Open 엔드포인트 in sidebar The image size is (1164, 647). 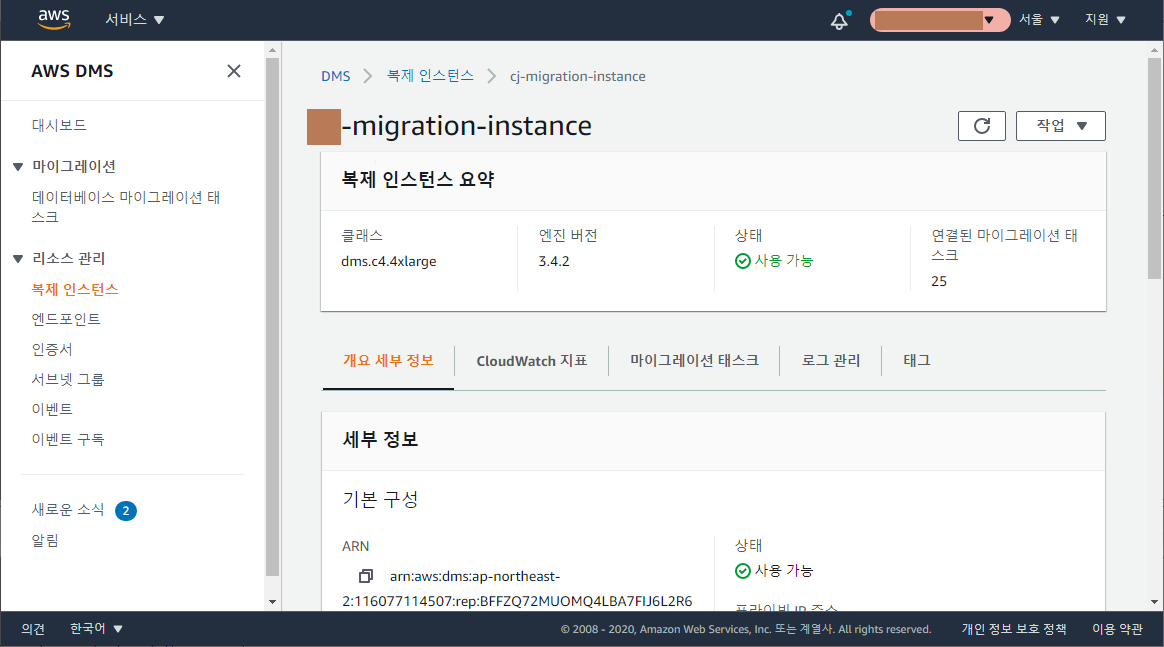pyautogui.click(x=65, y=320)
